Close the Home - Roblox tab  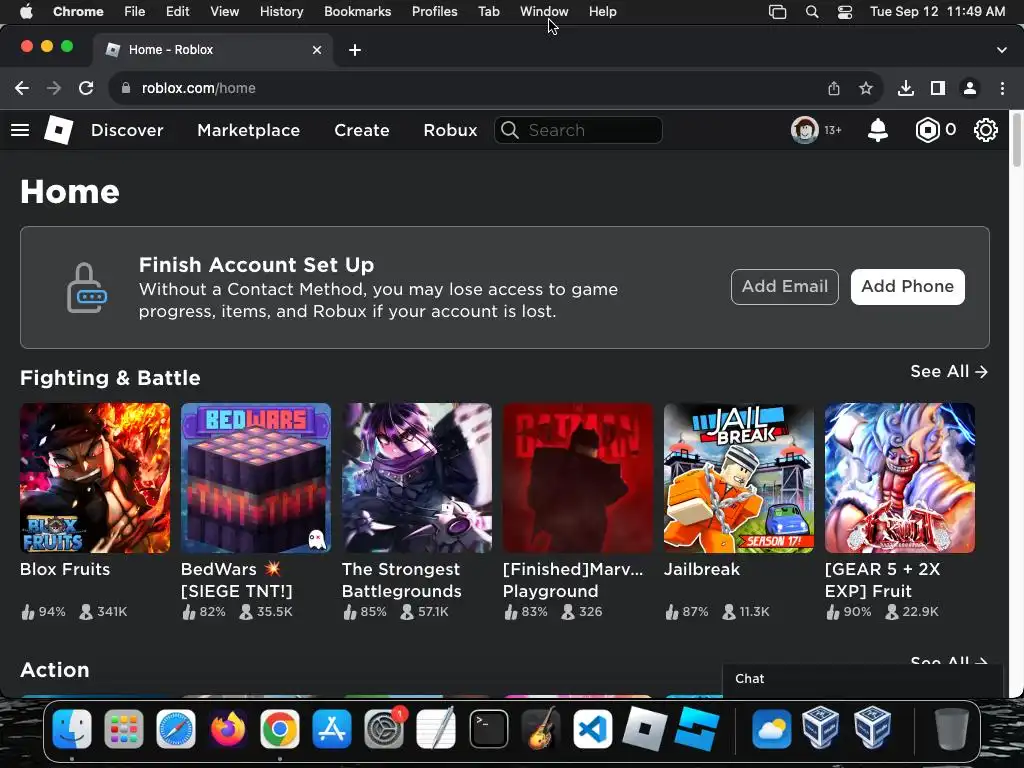click(317, 50)
